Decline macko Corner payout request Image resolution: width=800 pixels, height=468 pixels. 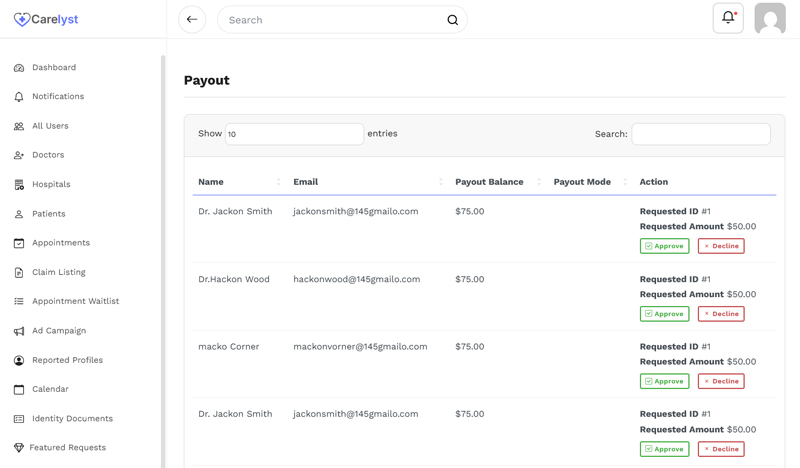click(721, 381)
